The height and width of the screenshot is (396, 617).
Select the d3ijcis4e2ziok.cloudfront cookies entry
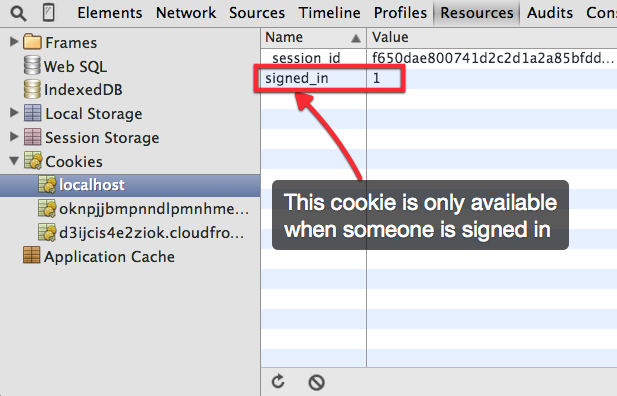[141, 233]
